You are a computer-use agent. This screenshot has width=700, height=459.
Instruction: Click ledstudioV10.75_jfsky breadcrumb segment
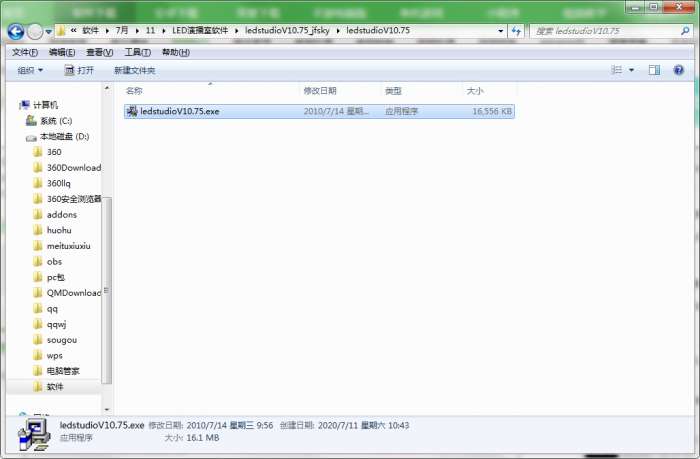coord(287,30)
